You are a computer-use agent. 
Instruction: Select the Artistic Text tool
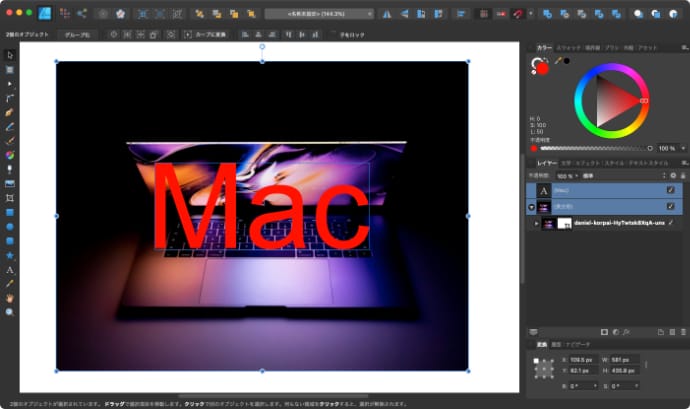pos(10,270)
